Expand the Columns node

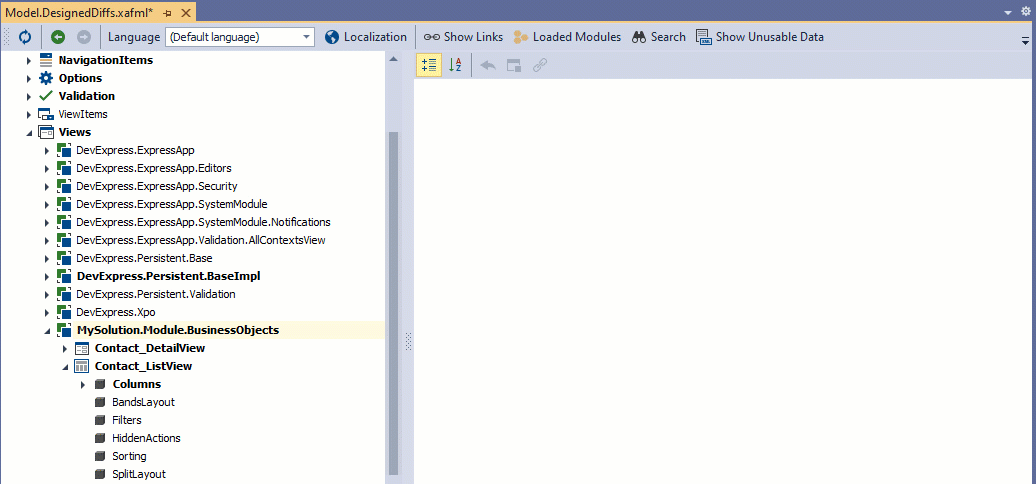pyautogui.click(x=83, y=384)
